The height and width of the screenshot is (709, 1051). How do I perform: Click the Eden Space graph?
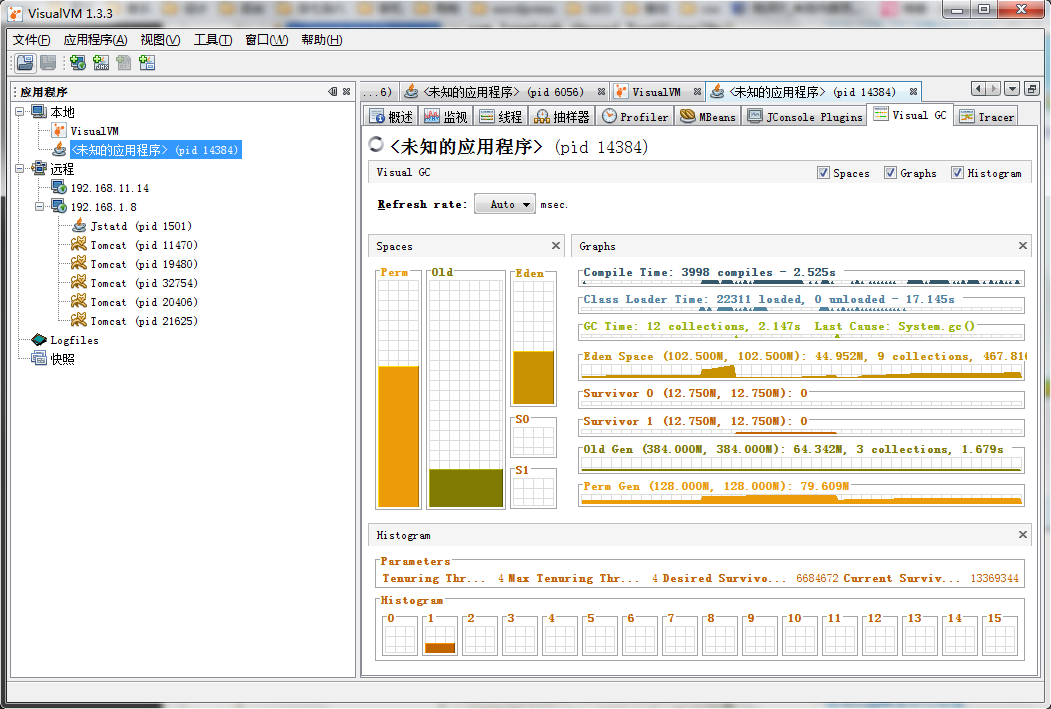801,371
